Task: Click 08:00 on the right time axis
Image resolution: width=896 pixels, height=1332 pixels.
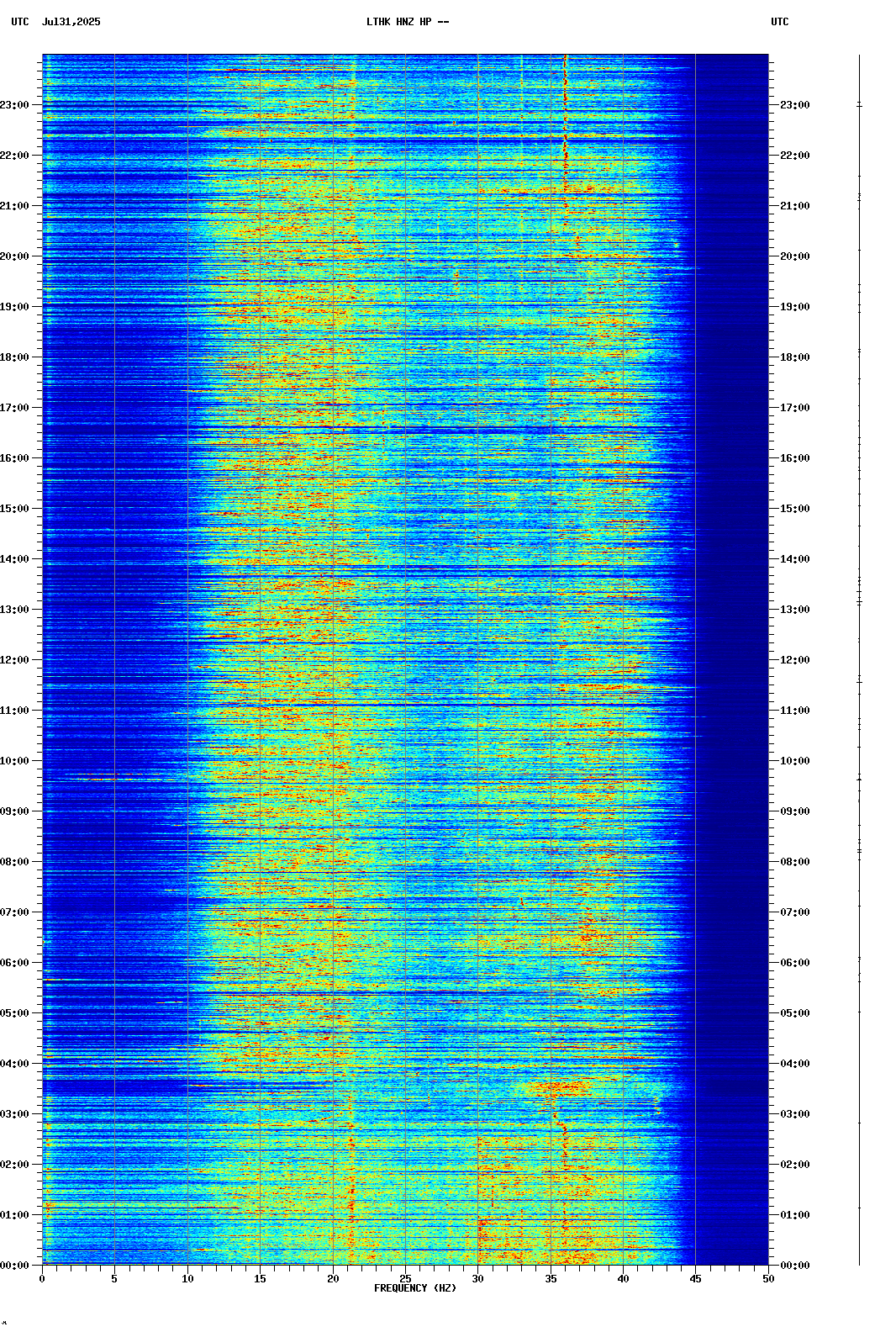Action: 795,862
